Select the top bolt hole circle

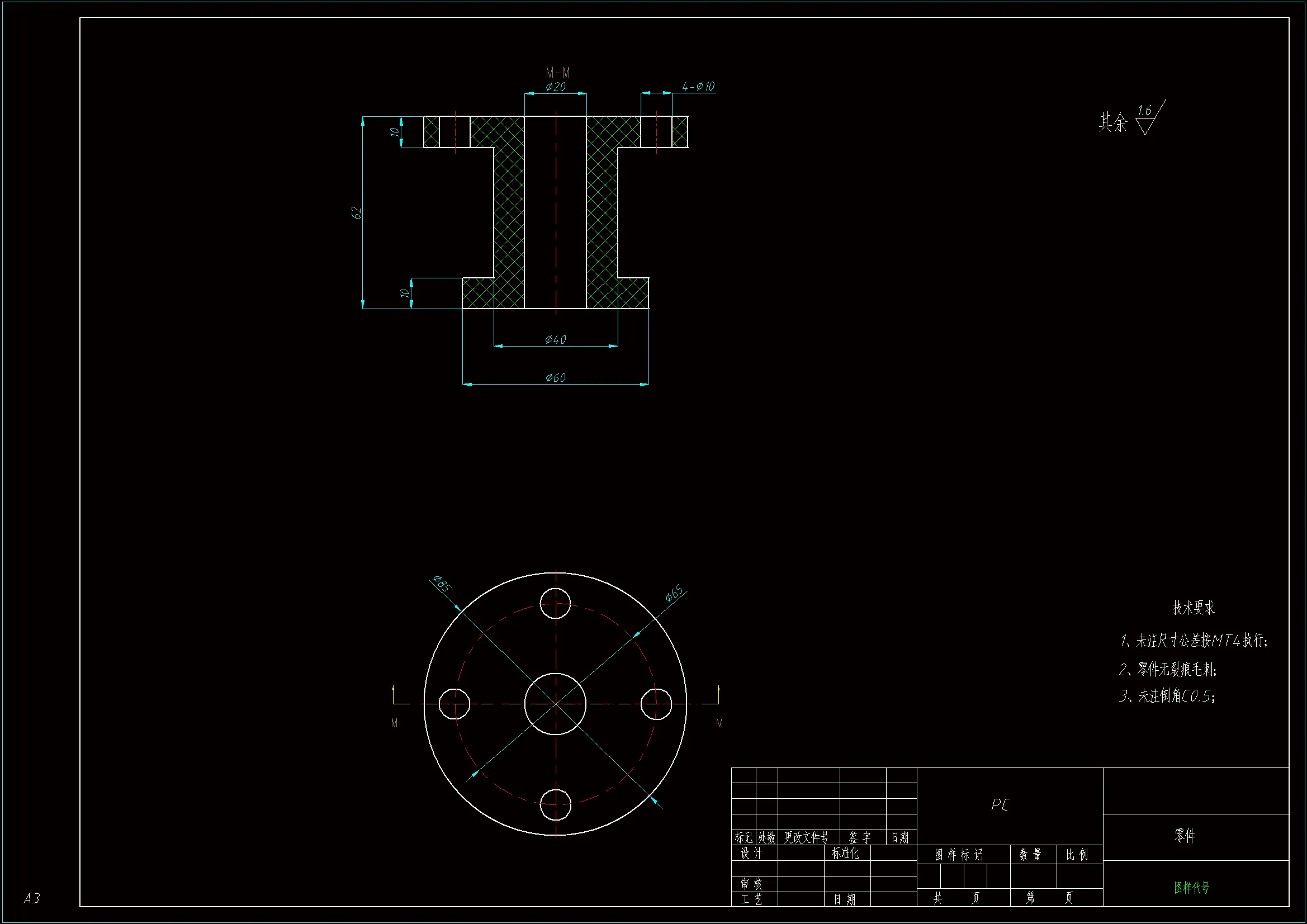click(555, 603)
